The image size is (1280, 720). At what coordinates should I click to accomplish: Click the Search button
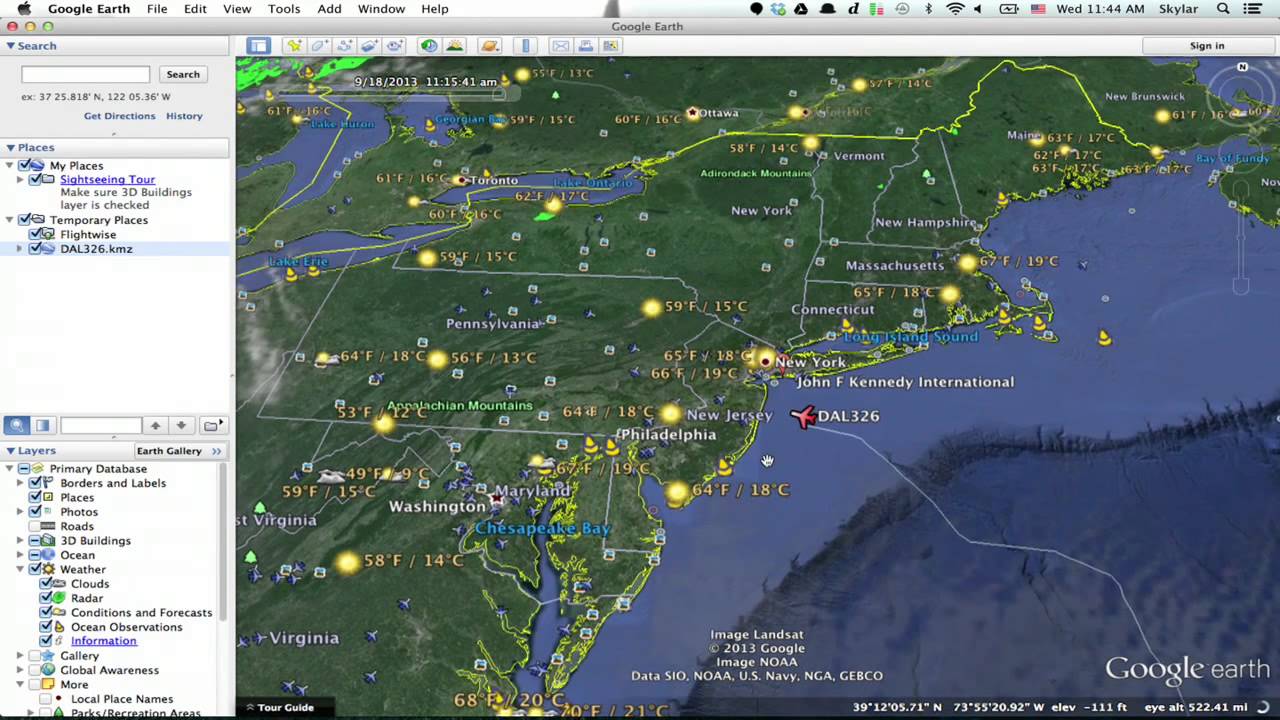pyautogui.click(x=183, y=74)
